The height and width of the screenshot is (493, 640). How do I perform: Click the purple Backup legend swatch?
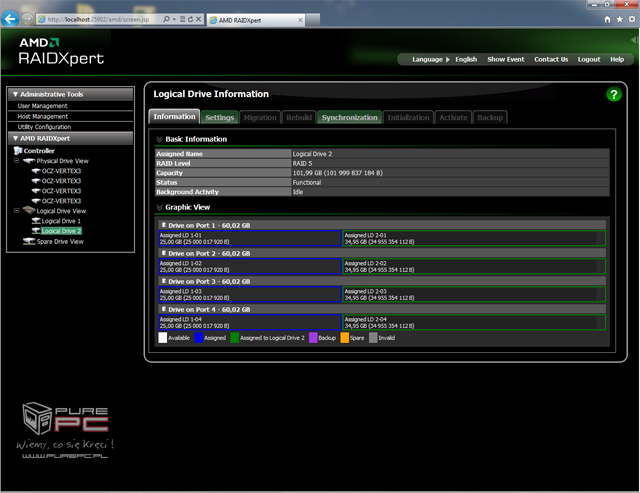point(313,338)
